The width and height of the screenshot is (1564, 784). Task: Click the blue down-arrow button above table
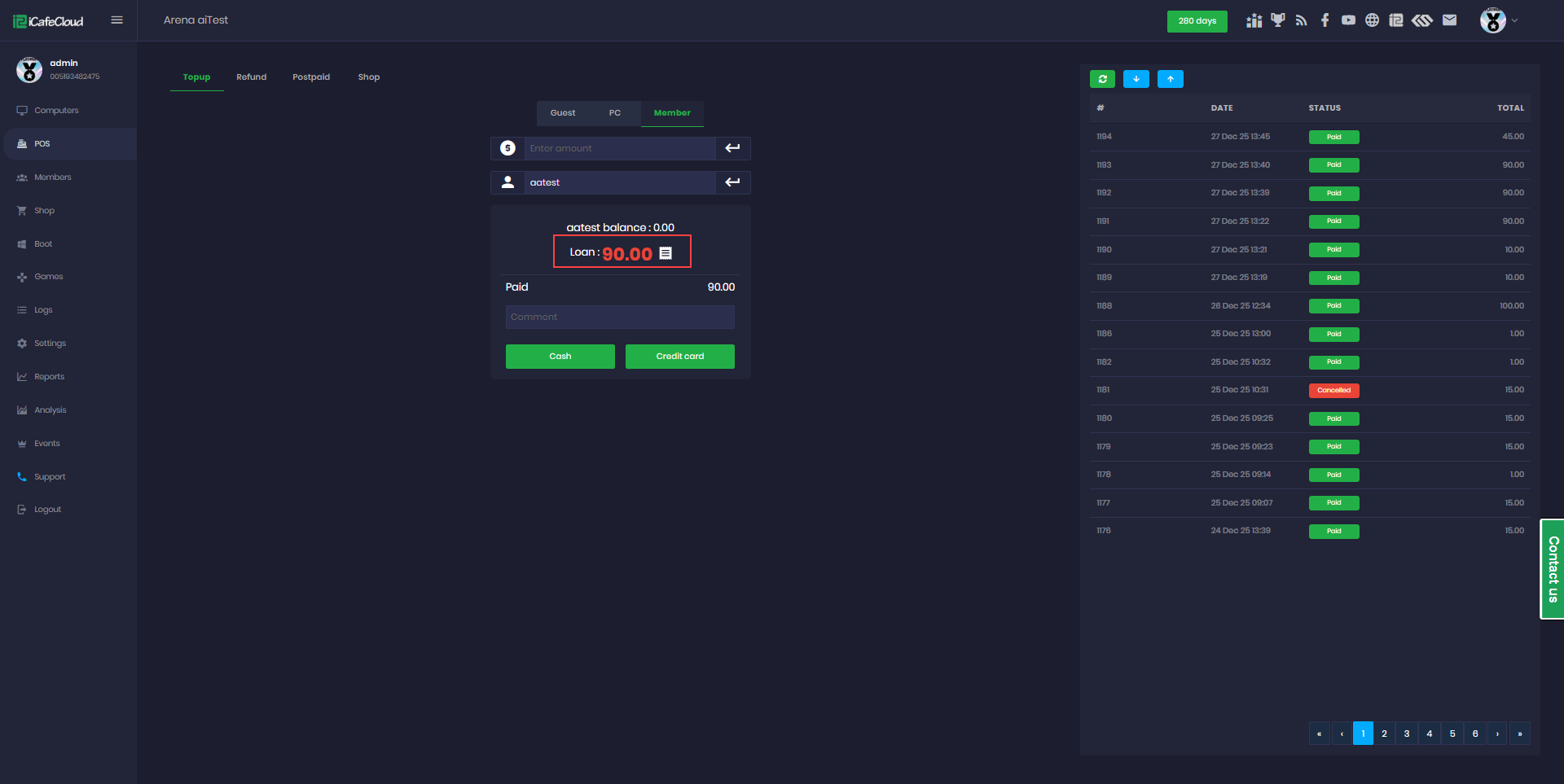[1136, 79]
